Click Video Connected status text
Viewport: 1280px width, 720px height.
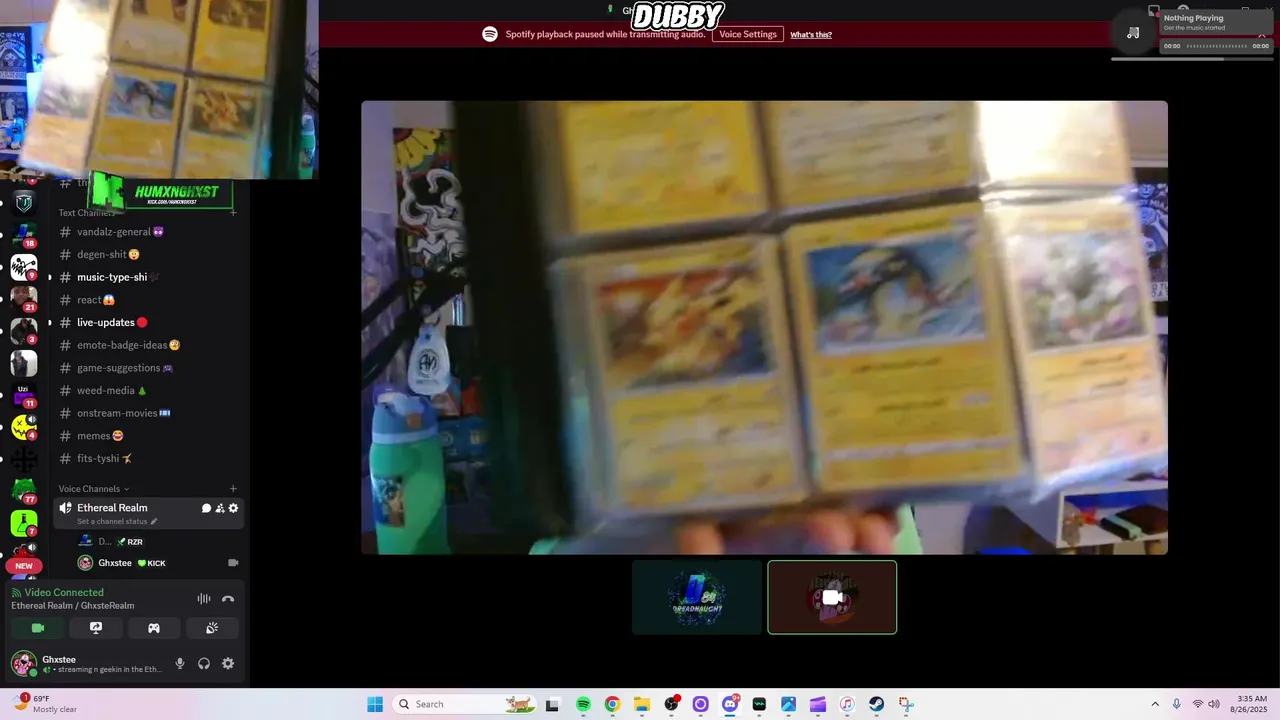(64, 593)
